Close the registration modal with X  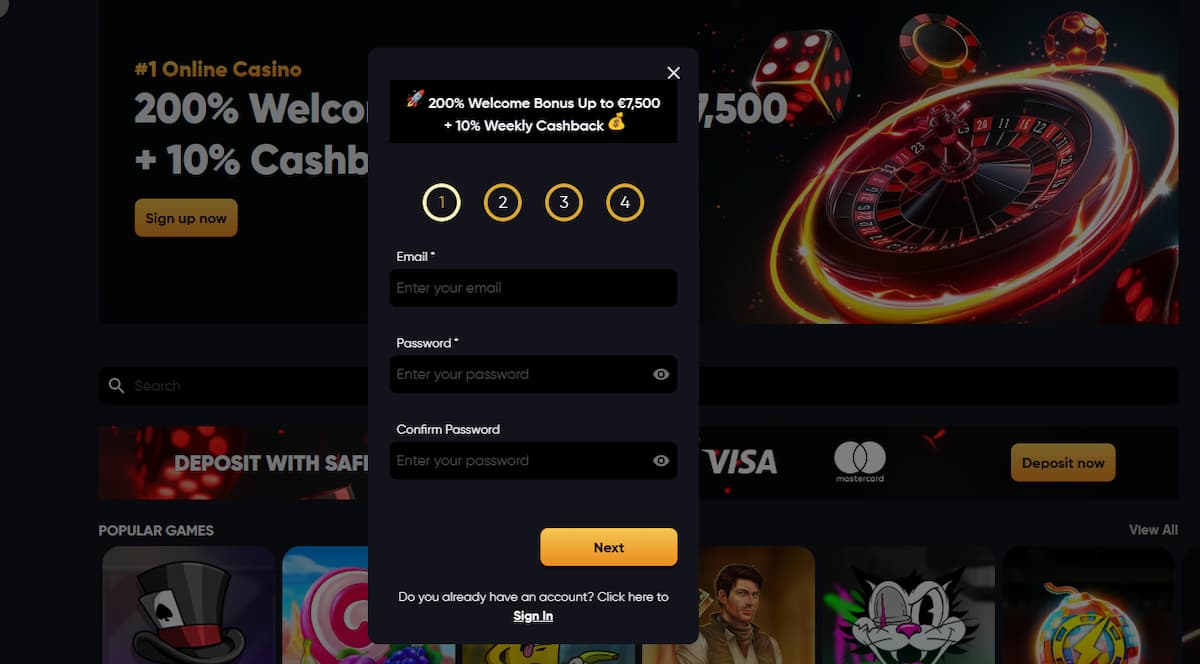[673, 73]
